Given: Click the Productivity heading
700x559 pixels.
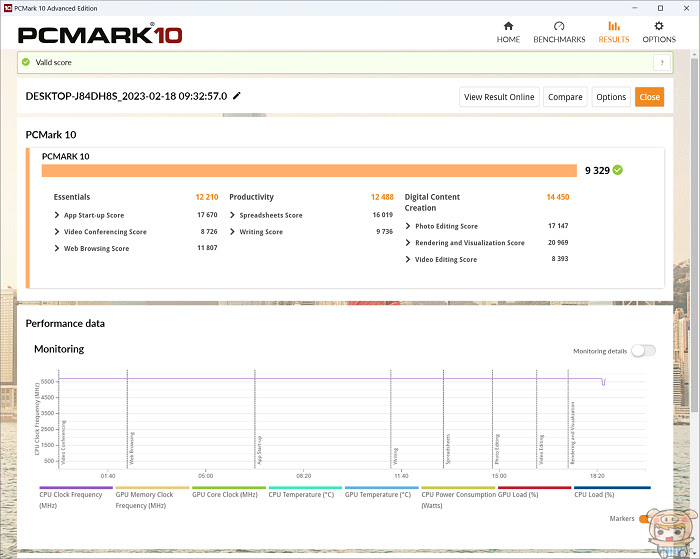Looking at the screenshot, I should click(x=251, y=197).
